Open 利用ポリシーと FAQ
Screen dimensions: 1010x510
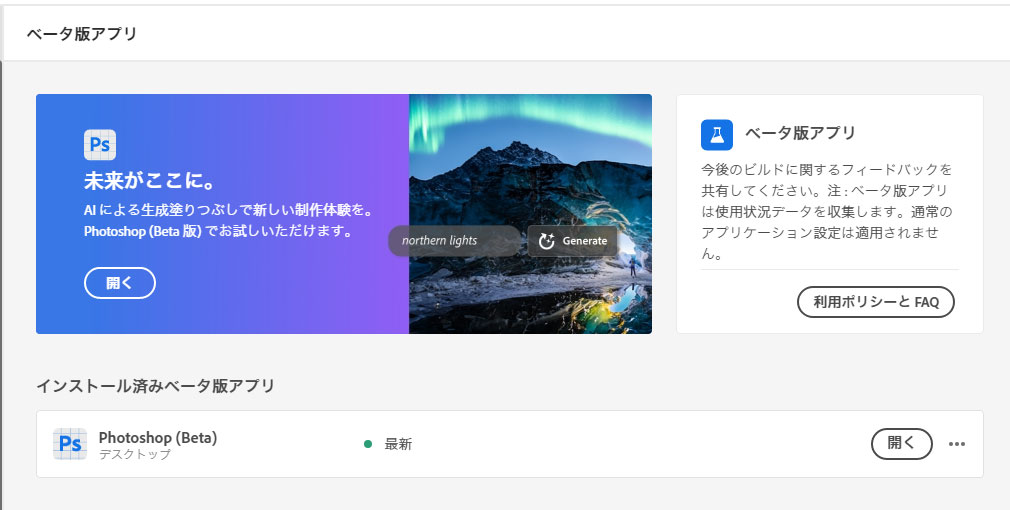click(875, 302)
